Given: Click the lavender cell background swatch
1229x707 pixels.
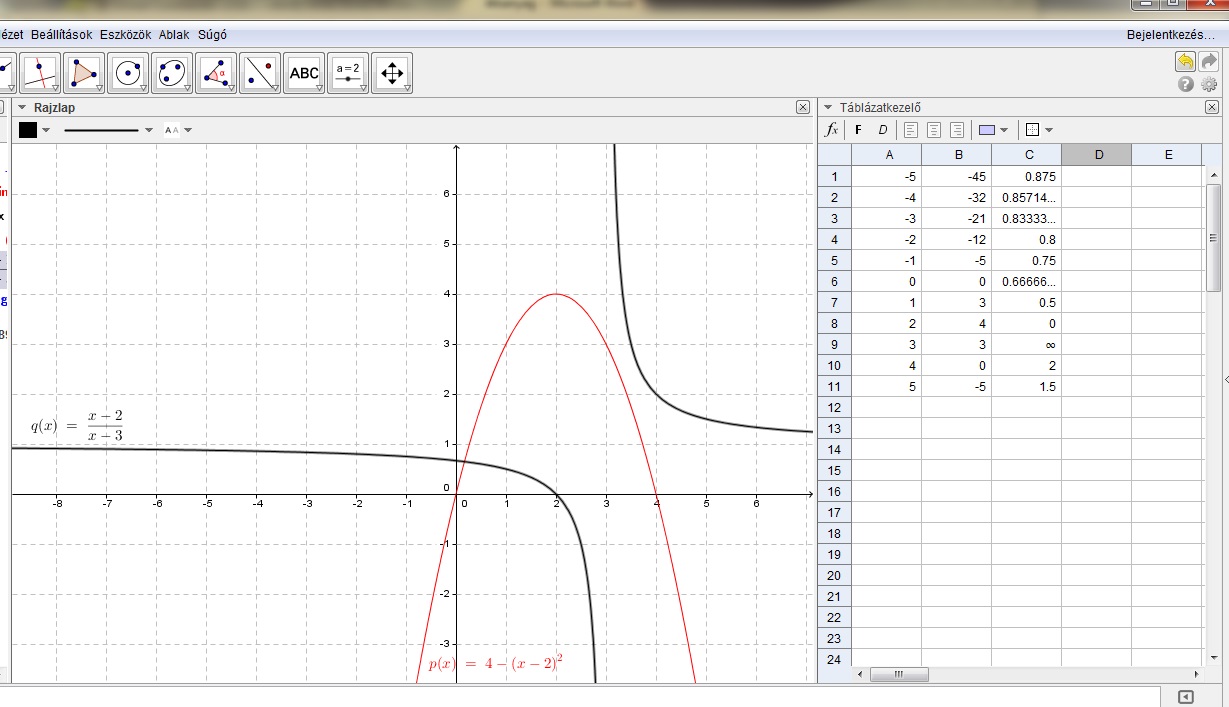Looking at the screenshot, I should 987,130.
